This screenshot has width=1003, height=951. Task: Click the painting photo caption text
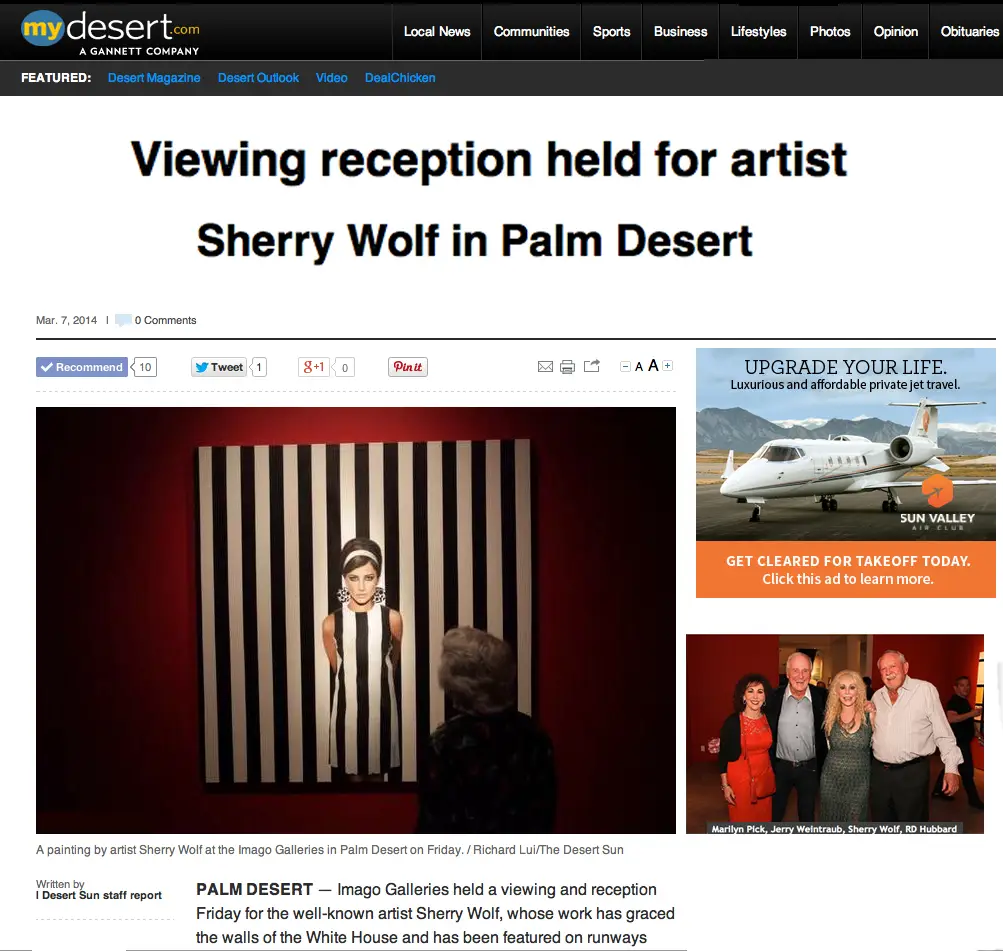(x=329, y=850)
